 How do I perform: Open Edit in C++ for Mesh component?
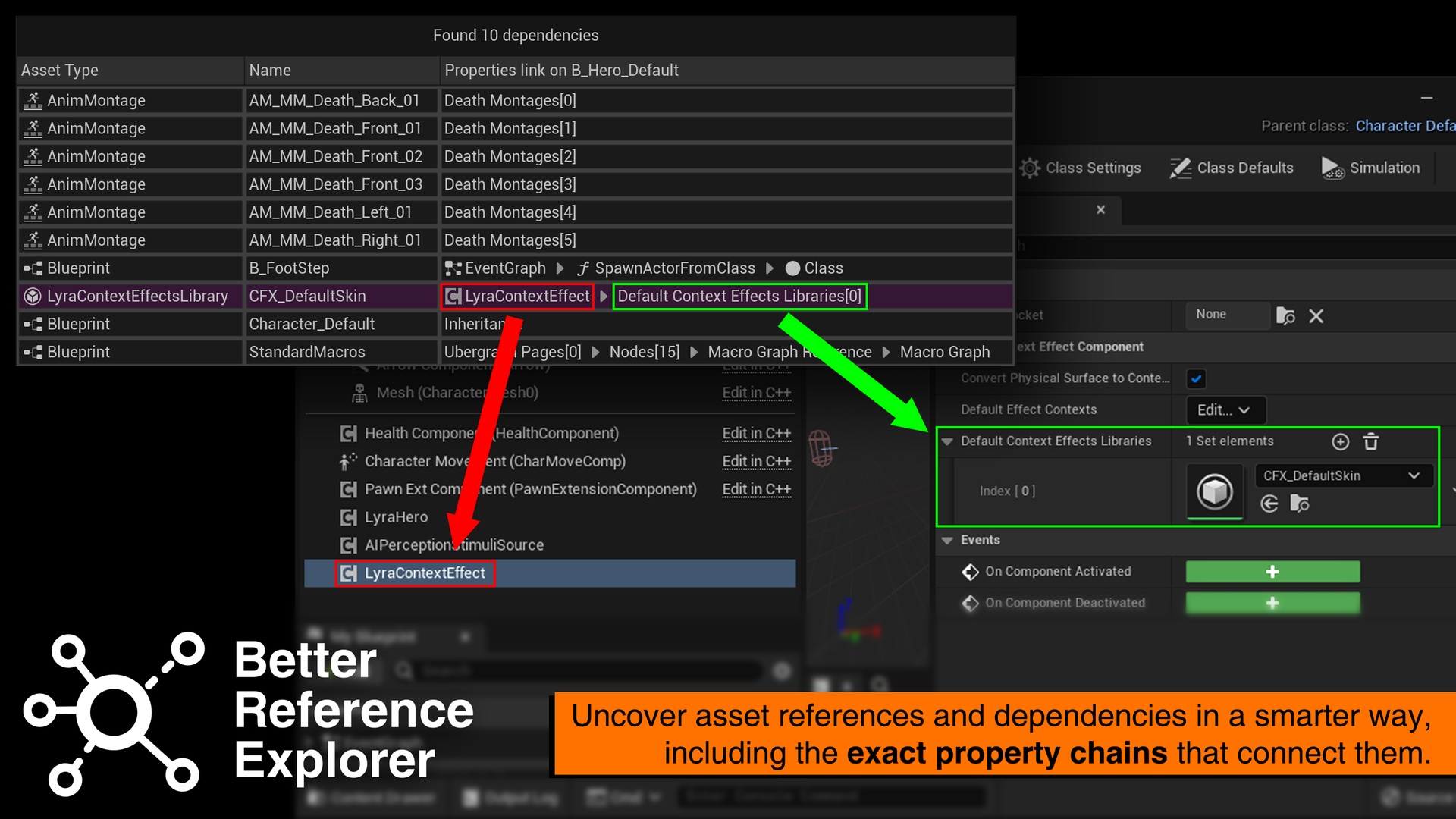tap(756, 393)
